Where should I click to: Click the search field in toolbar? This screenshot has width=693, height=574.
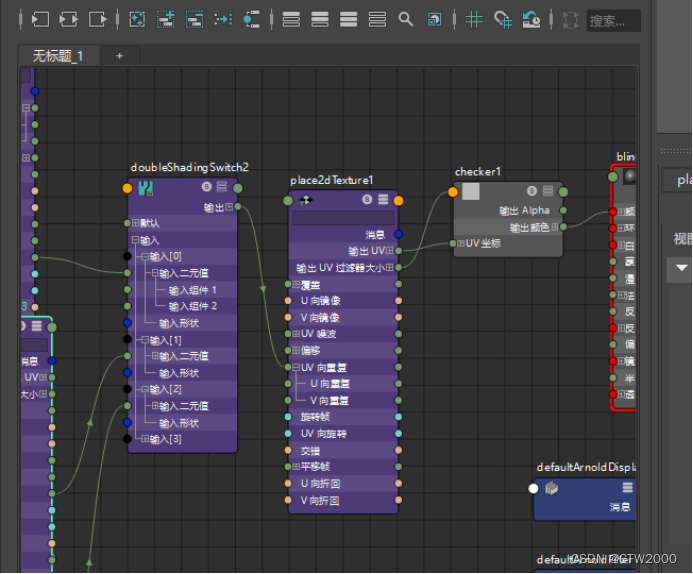pos(614,21)
